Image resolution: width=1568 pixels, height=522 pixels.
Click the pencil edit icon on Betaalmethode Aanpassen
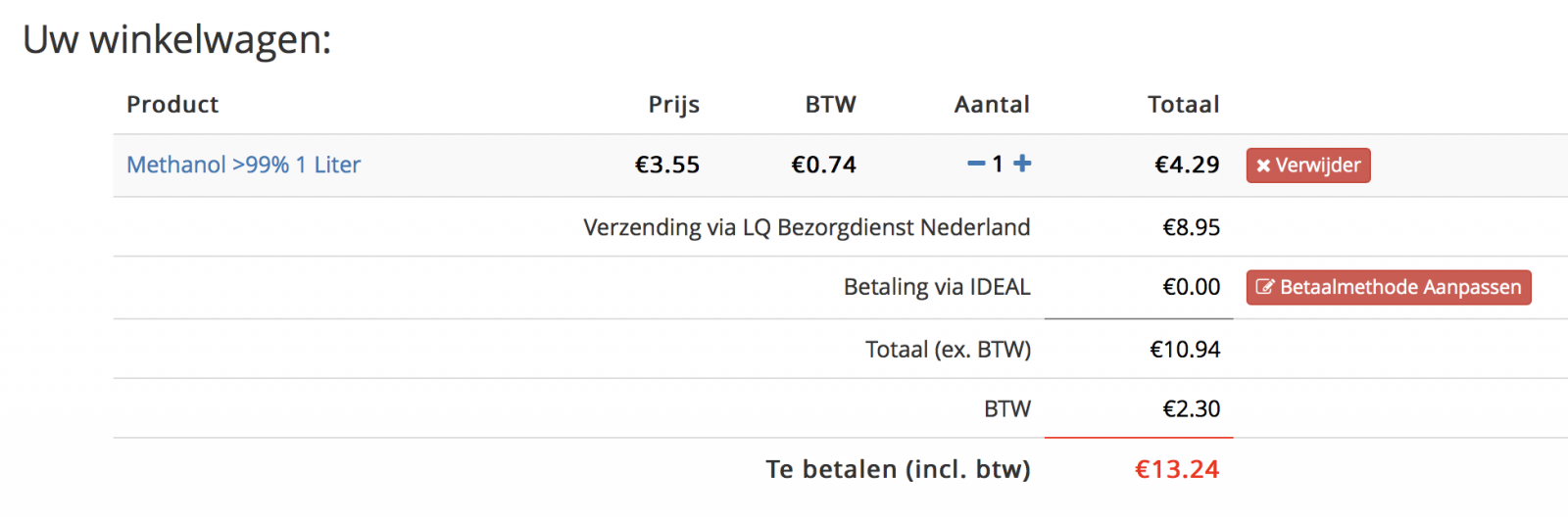click(x=1265, y=287)
